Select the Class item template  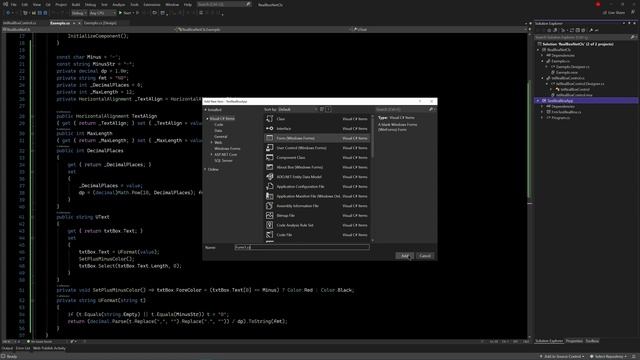[x=317, y=119]
